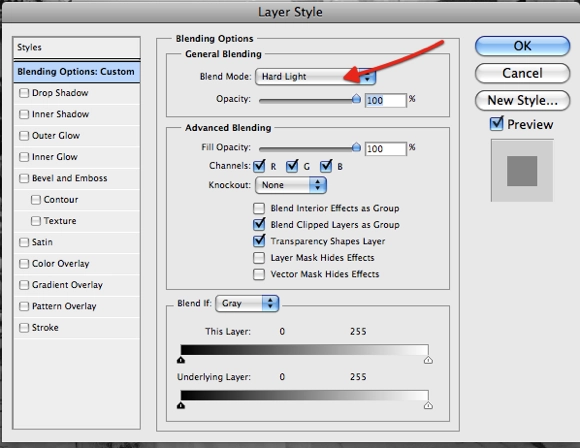The width and height of the screenshot is (580, 448).
Task: Enable Layer Mask Hides Effects
Action: click(259, 257)
